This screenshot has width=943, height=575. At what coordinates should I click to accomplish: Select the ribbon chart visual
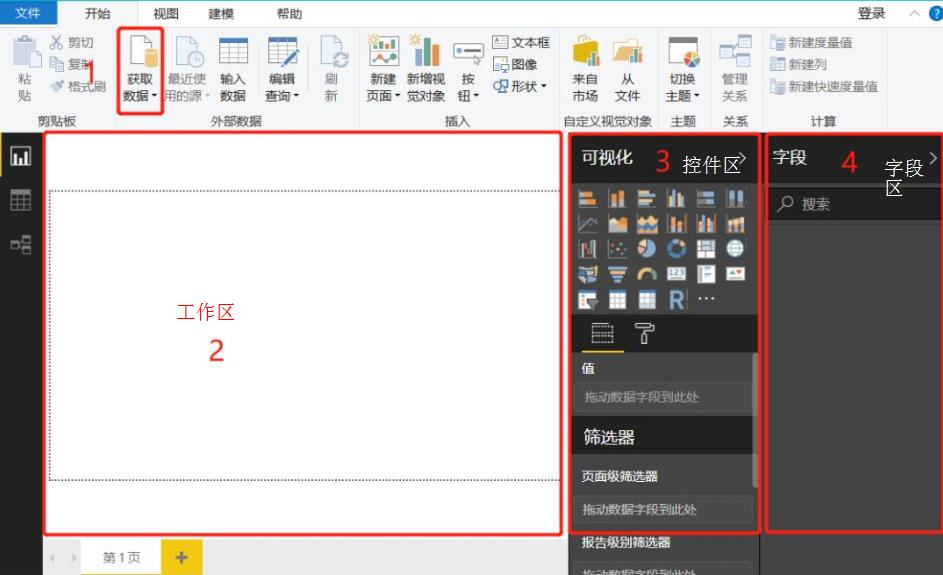coord(735,224)
